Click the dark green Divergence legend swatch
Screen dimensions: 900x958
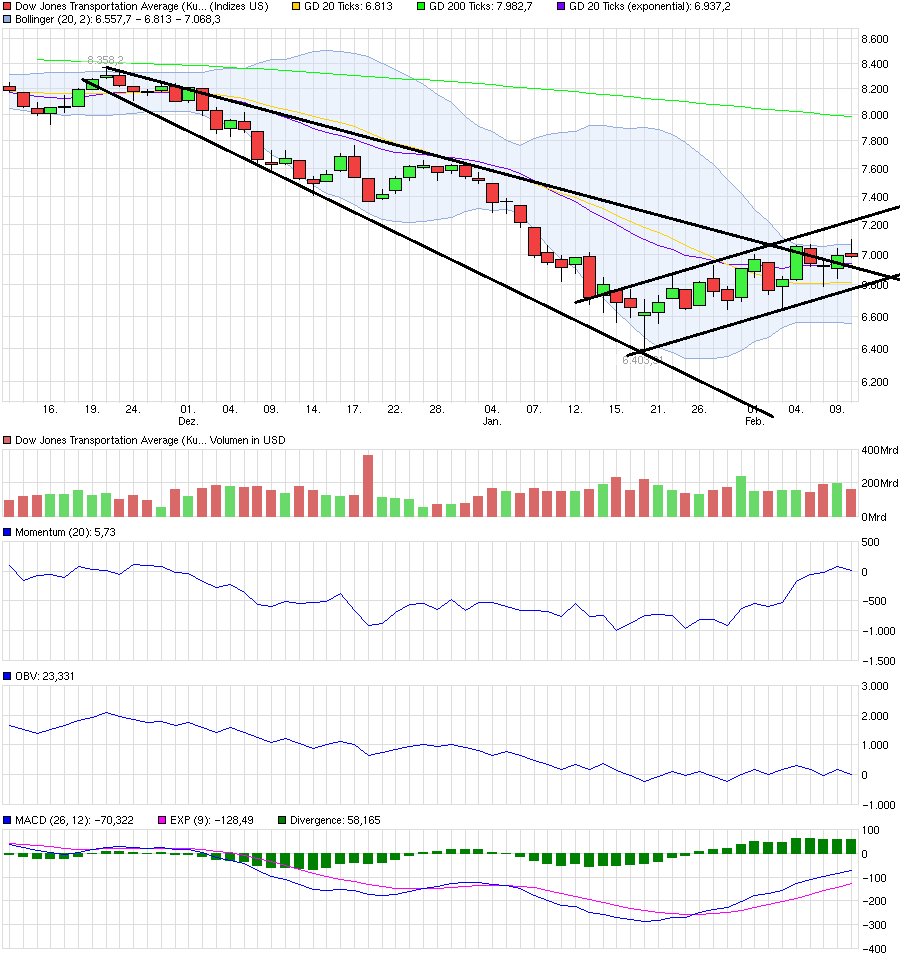tap(282, 821)
